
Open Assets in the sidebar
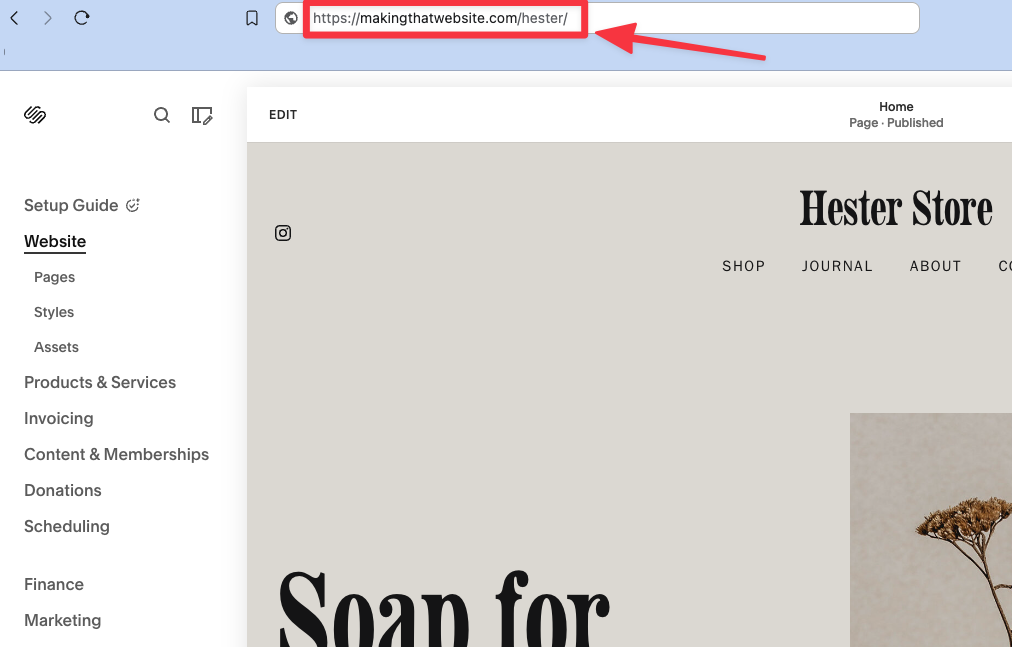(x=56, y=347)
